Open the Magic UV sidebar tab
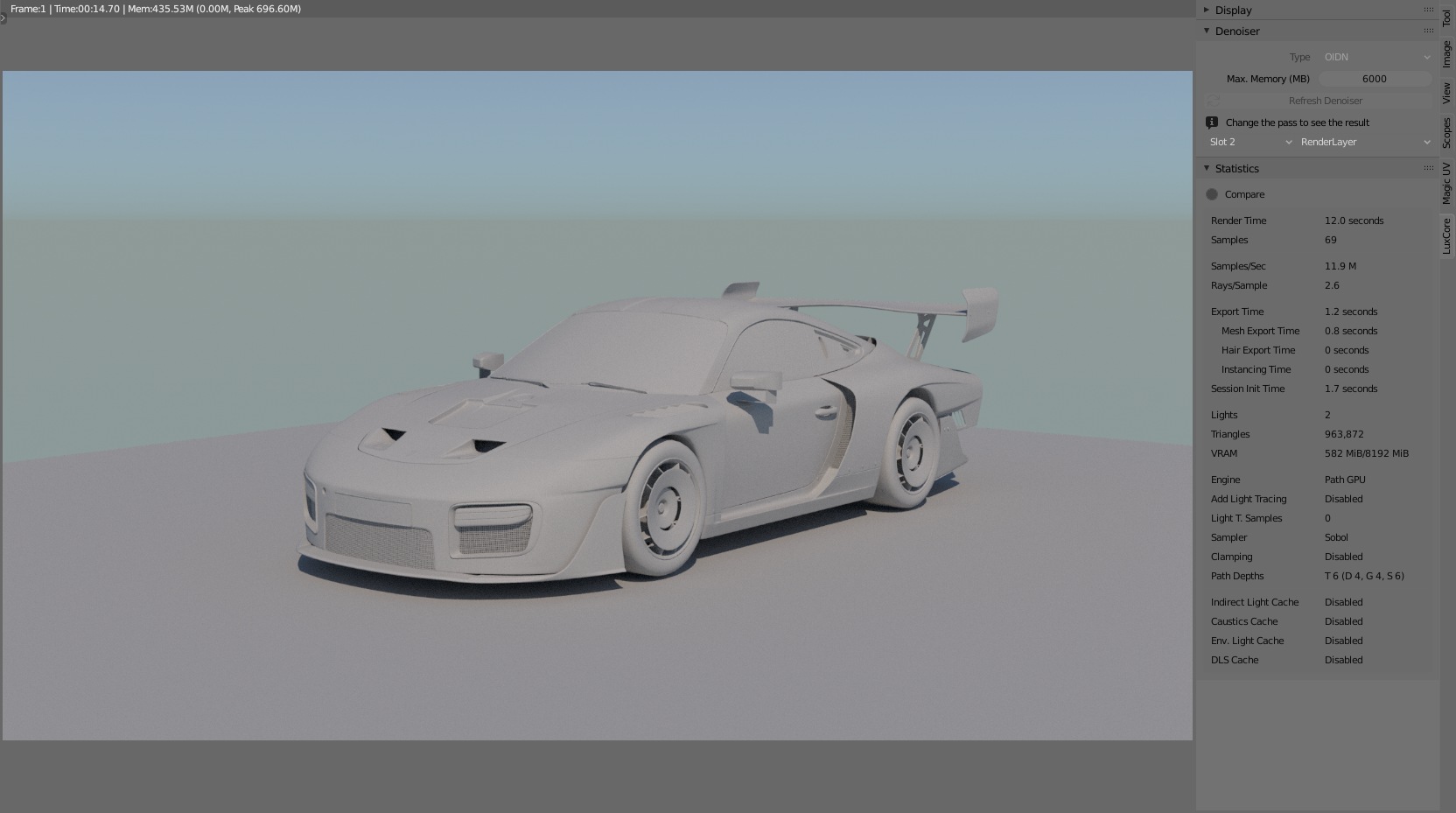1456x813 pixels. click(x=1447, y=183)
